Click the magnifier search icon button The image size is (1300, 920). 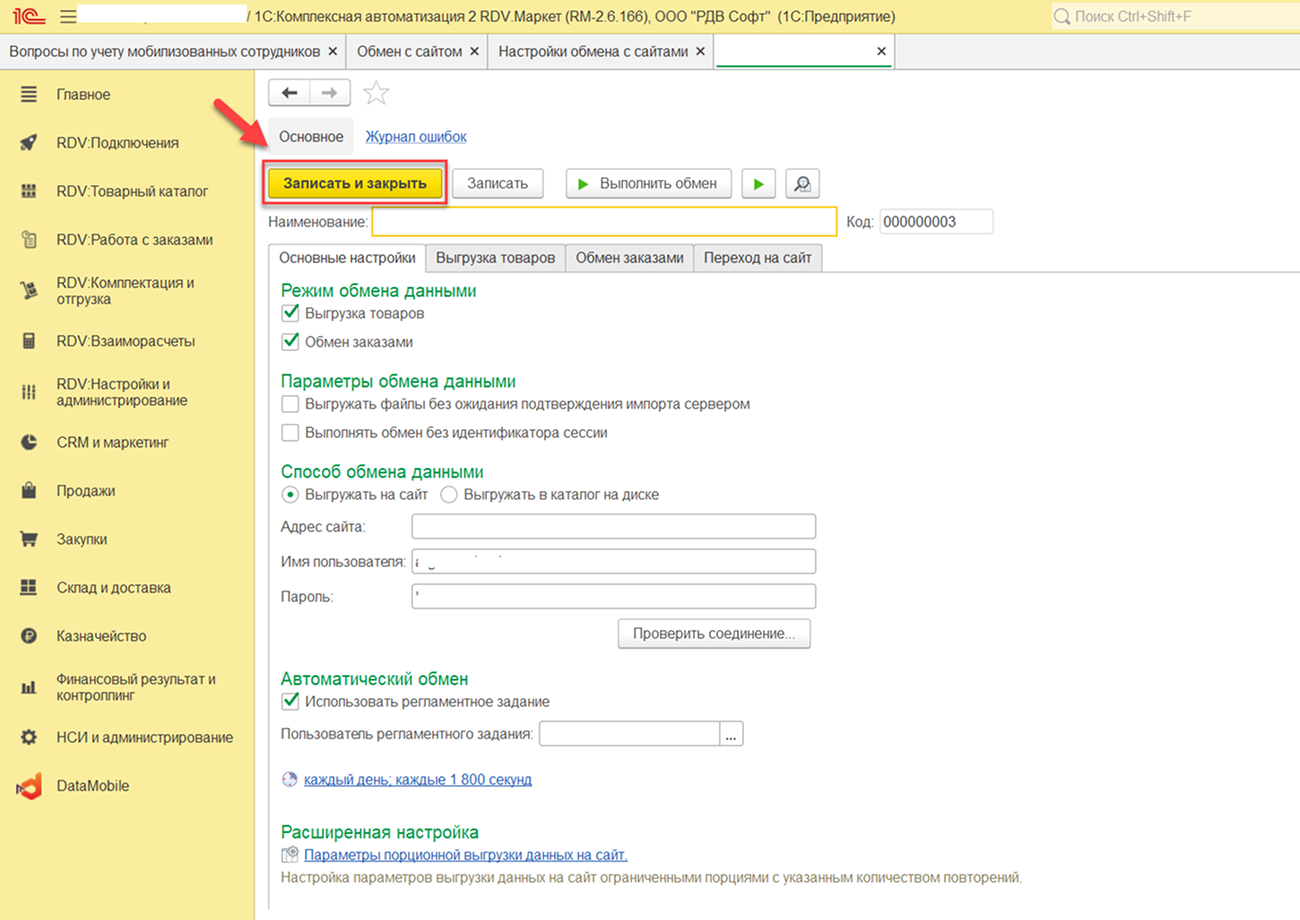tap(802, 184)
